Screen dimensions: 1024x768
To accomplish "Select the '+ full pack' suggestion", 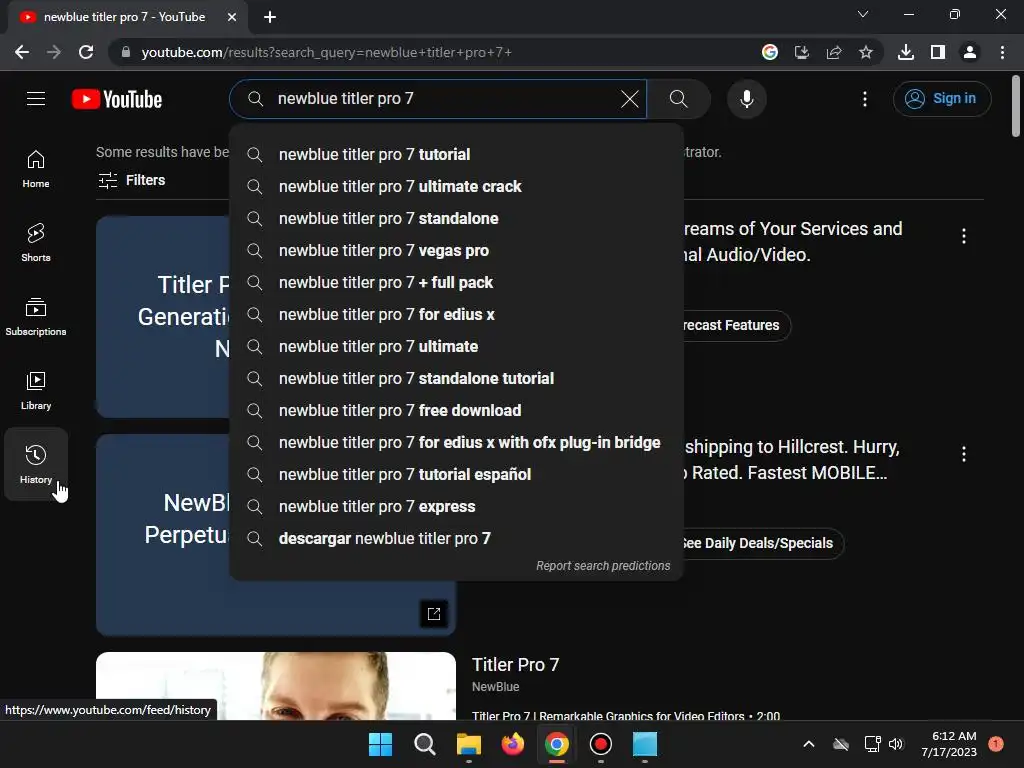I will 456,283.
